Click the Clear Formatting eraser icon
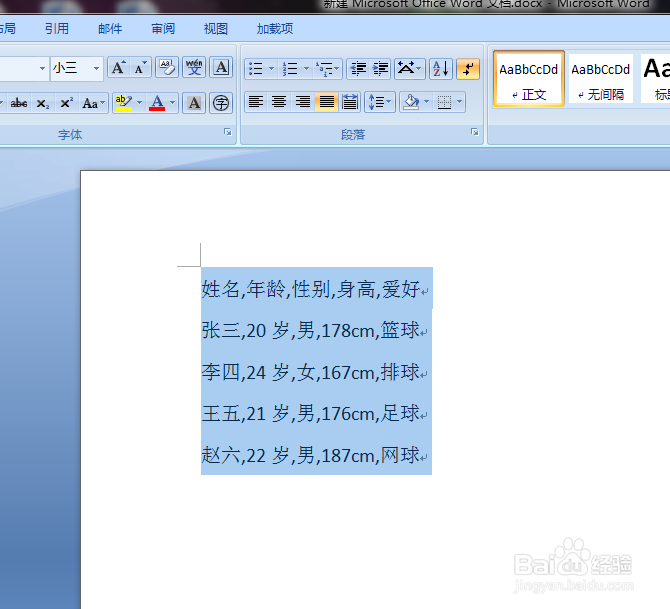This screenshot has width=670, height=609. [x=167, y=68]
